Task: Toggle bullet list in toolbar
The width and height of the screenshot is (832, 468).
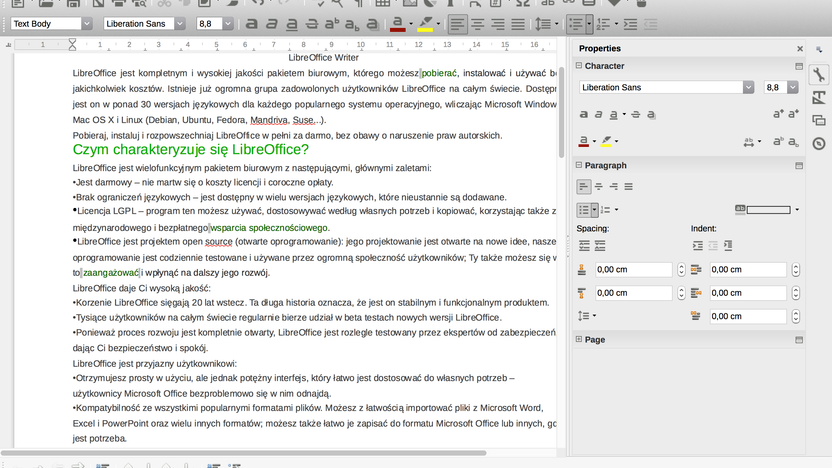Action: [575, 24]
